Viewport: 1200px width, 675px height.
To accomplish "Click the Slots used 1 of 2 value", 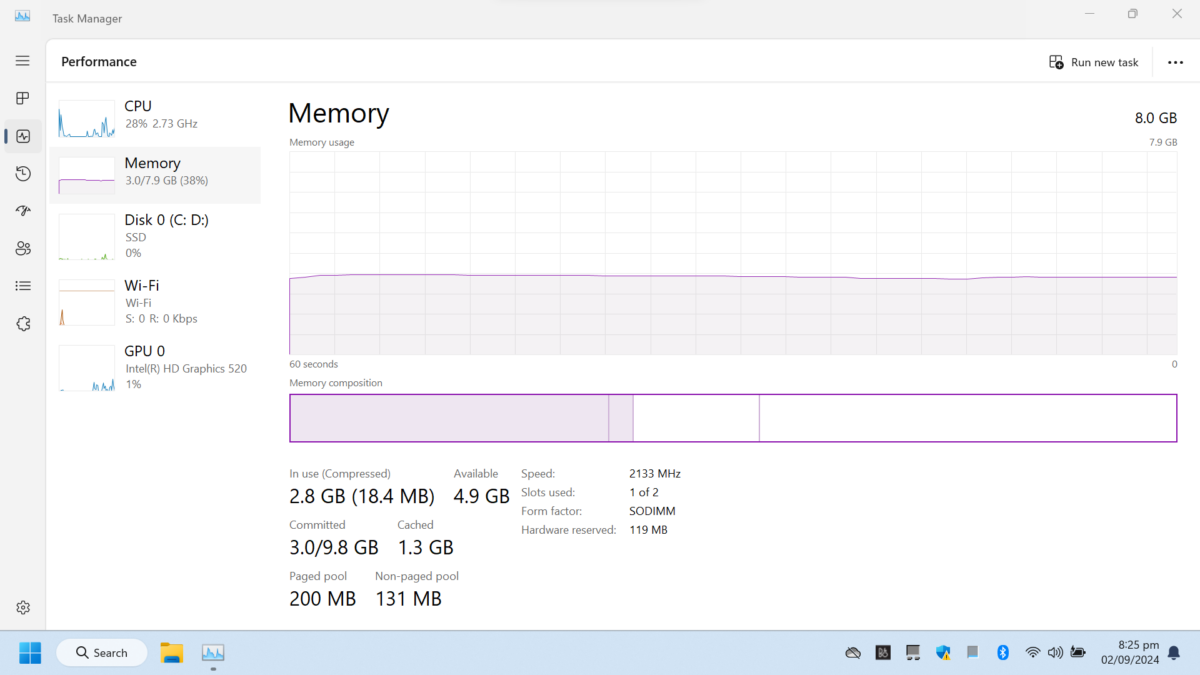I will (x=644, y=493).
